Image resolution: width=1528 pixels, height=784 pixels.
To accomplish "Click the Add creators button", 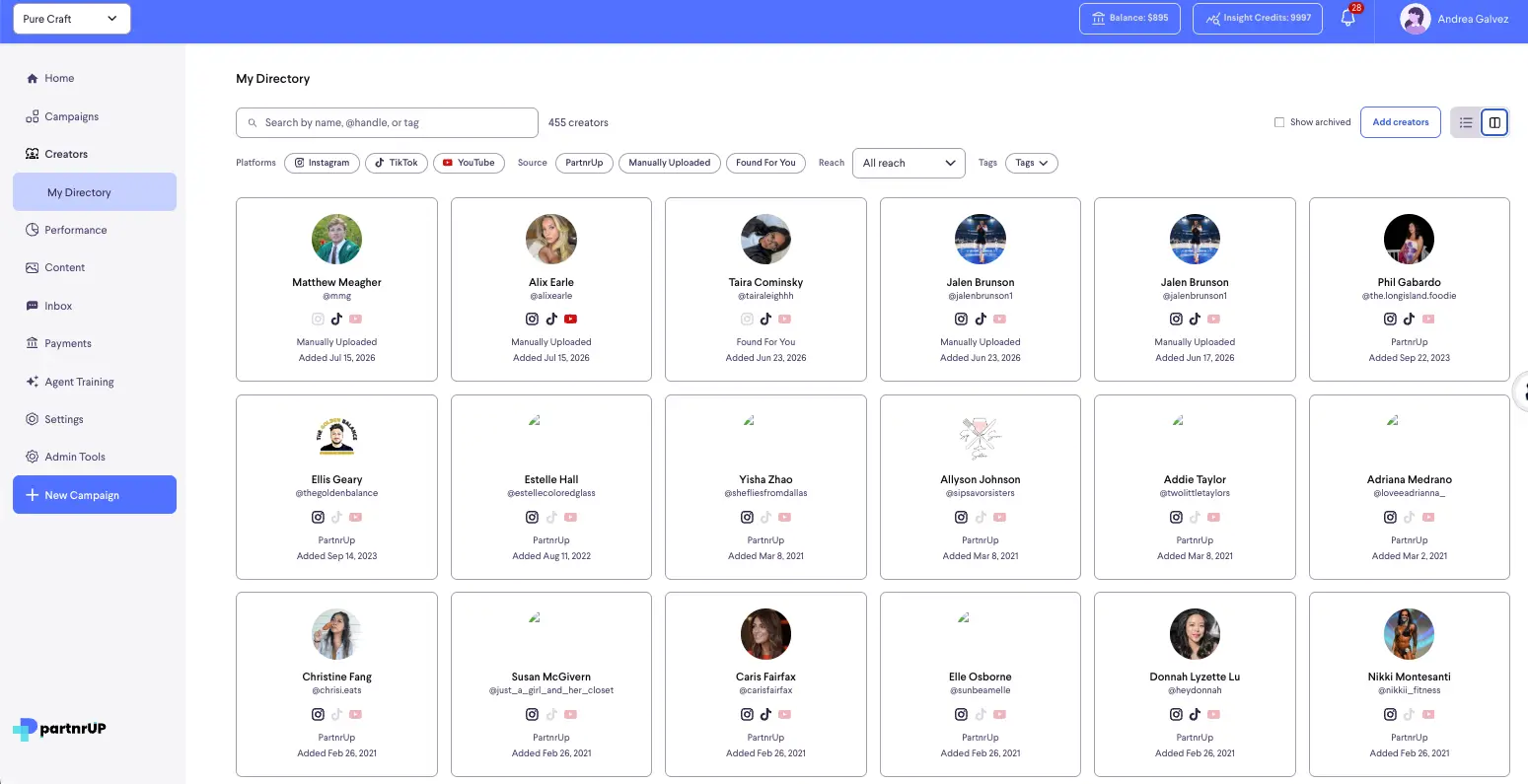I will pos(1401,122).
